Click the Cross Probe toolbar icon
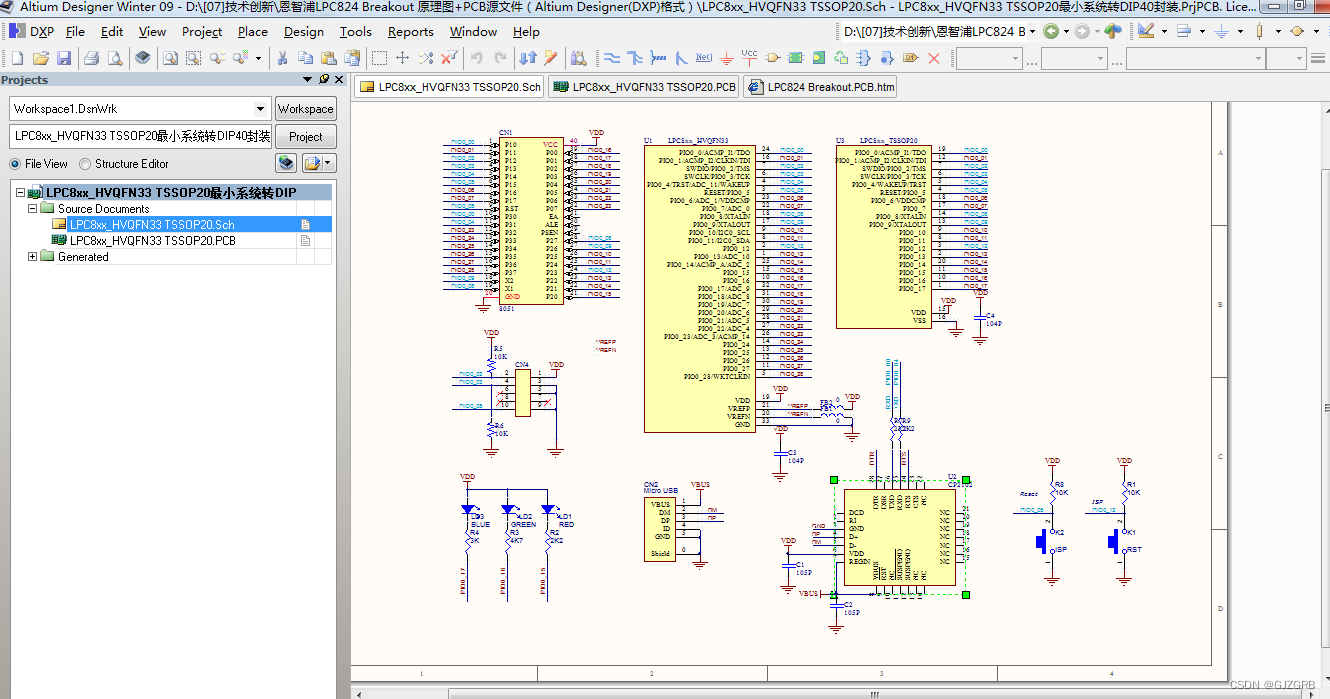 [550, 58]
